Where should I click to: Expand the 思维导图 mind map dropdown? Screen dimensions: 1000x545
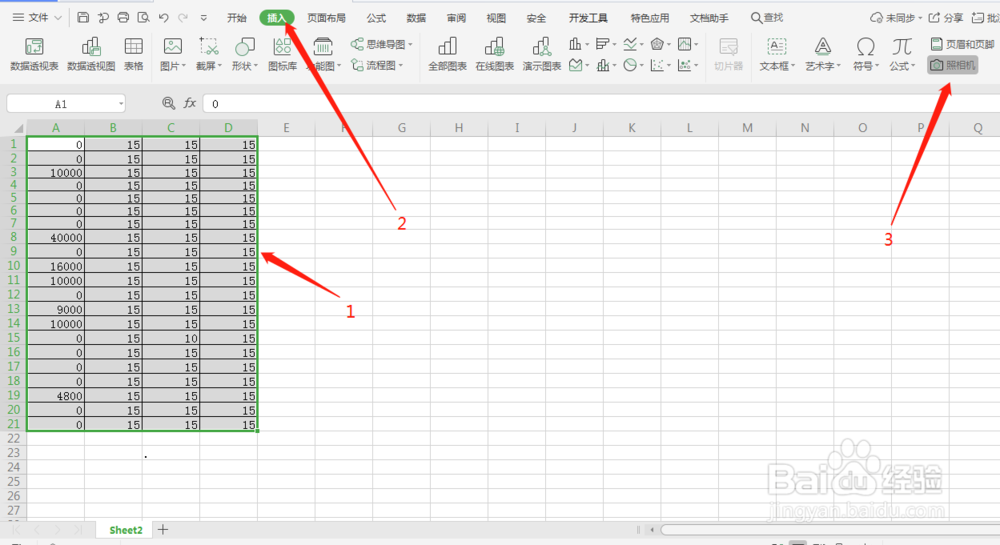(410, 45)
